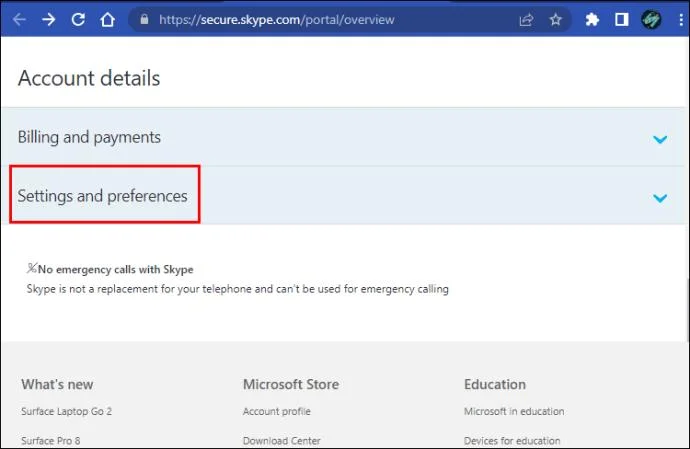This screenshot has width=690, height=449.
Task: Click No emergency calls with Skype text
Action: (x=115, y=269)
